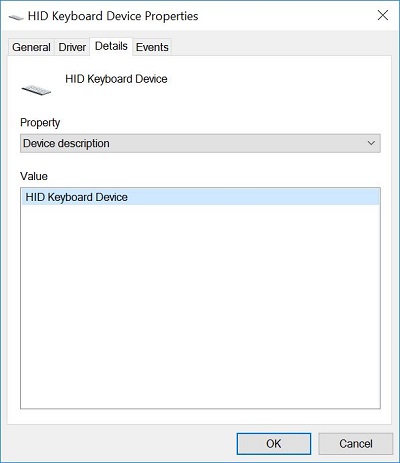Click the small keyboard icon in title bar
Viewport: 400px width, 463px height.
16,16
